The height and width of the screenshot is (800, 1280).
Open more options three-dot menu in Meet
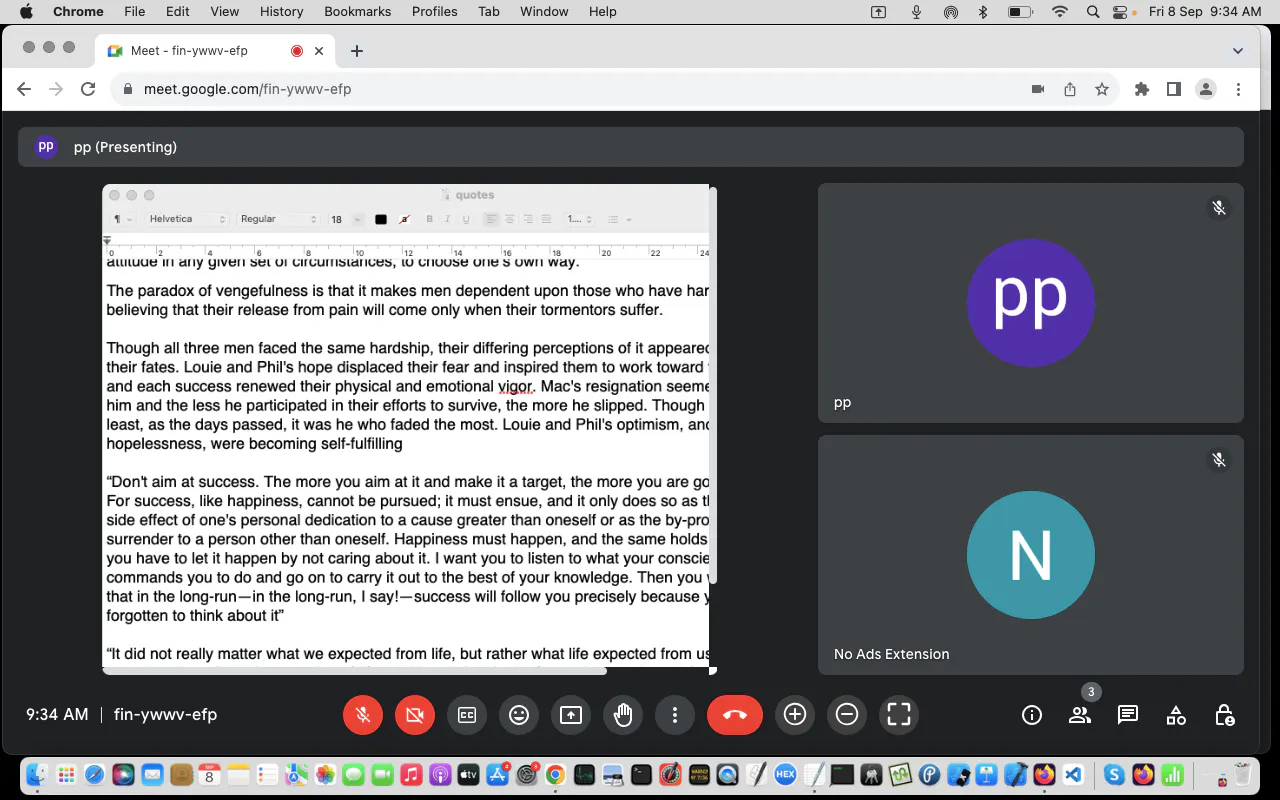coord(675,715)
